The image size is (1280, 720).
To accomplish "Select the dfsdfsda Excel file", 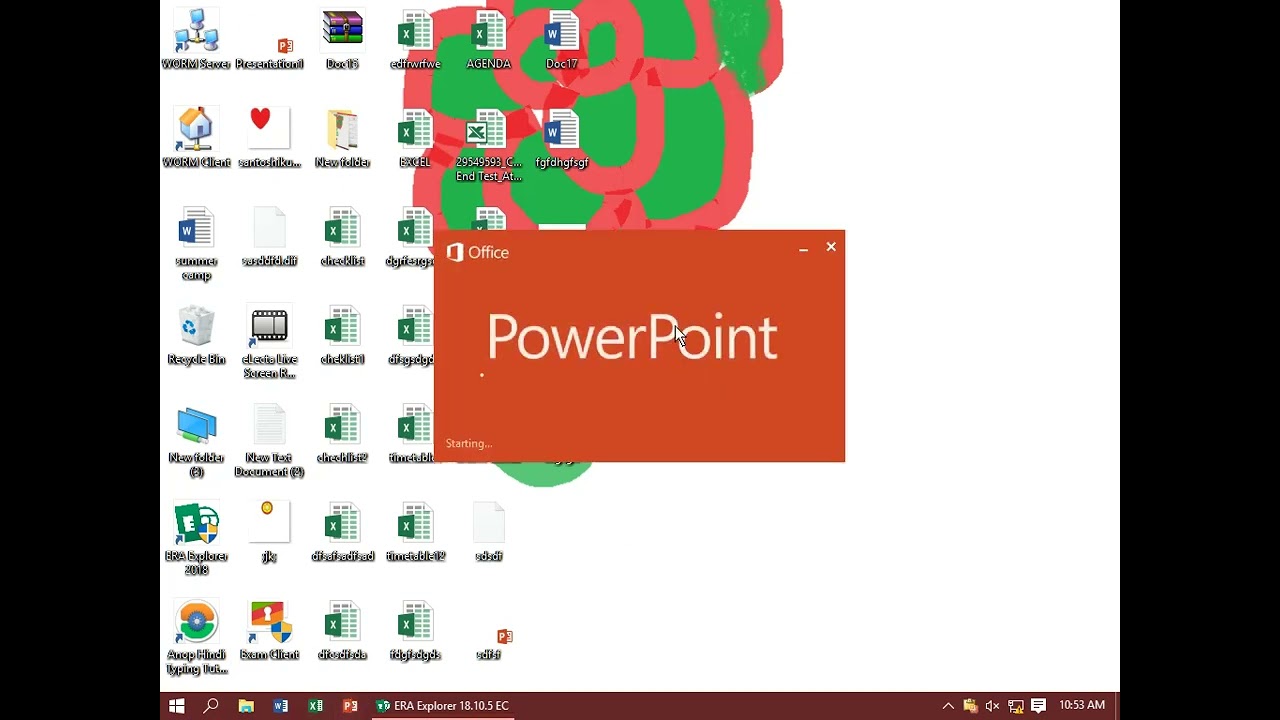I will (342, 631).
